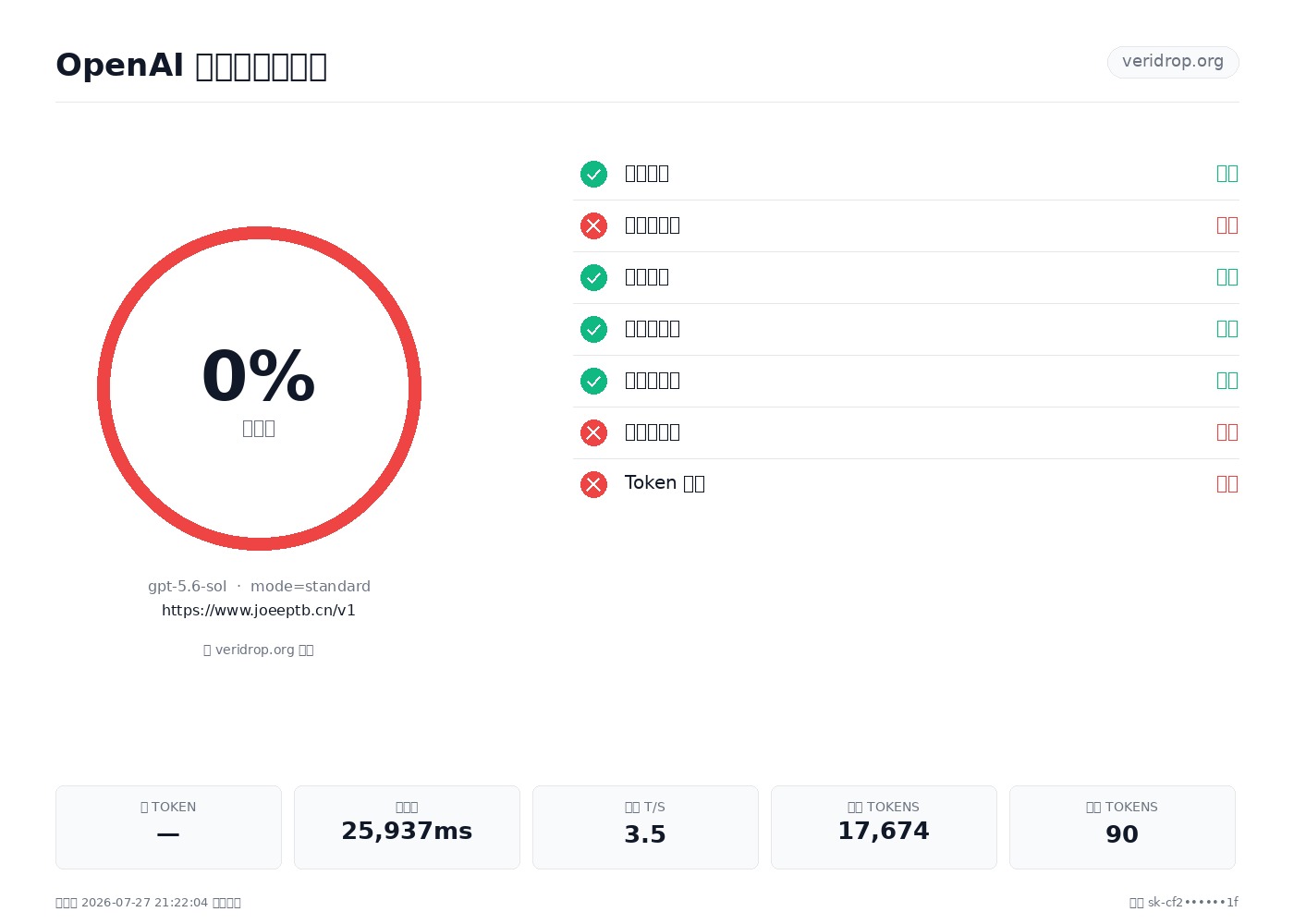Open the https://www.joeeptb.cn/v1 URL
This screenshot has height=924, width=1294.
click(x=259, y=610)
